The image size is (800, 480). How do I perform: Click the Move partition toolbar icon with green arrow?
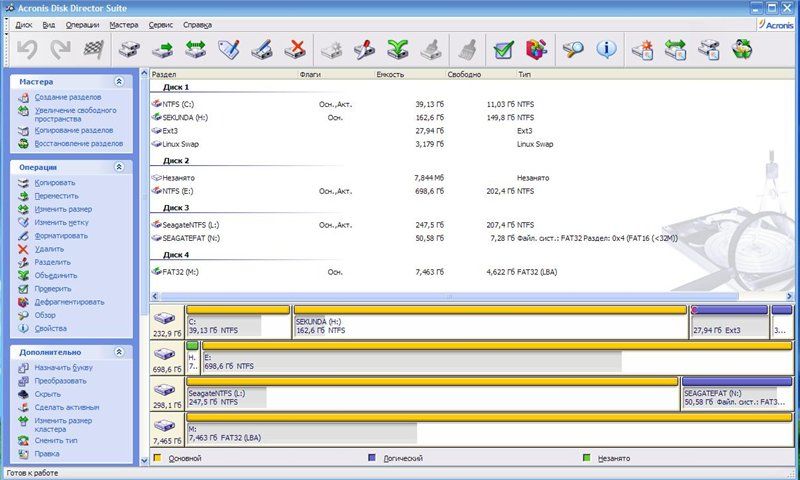[x=163, y=49]
